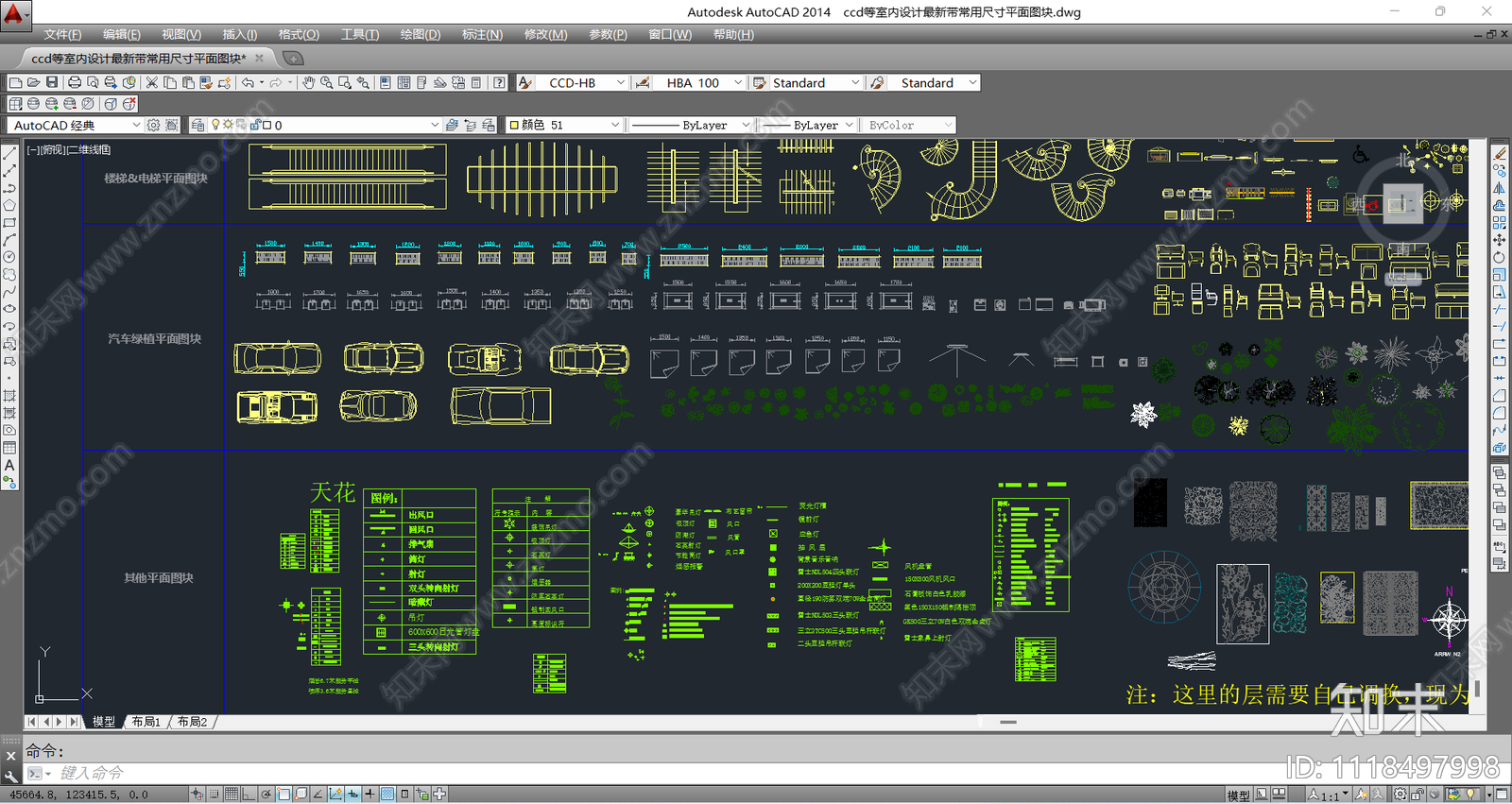Open the 文件(F) menu
This screenshot has height=804, width=1512.
tap(62, 34)
